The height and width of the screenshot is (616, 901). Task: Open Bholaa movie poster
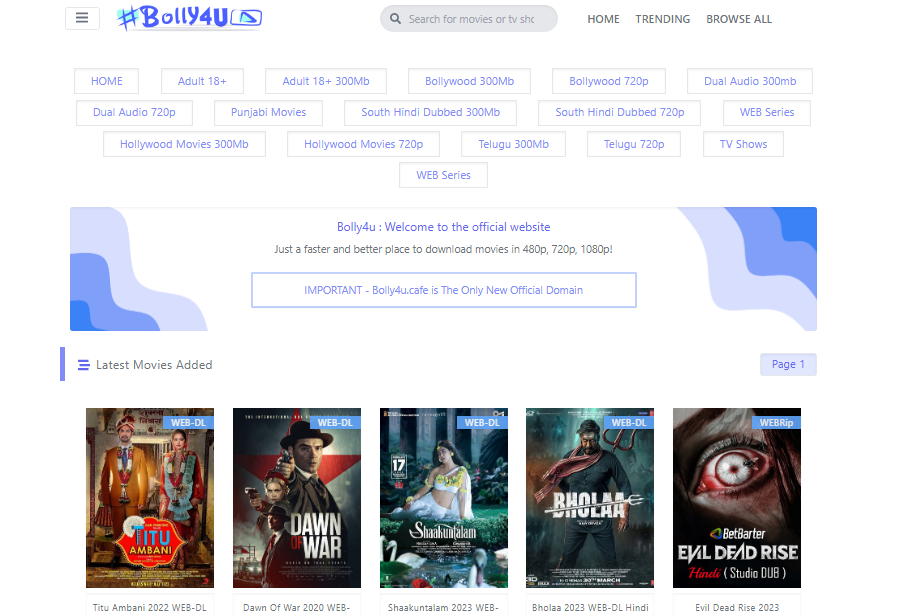point(590,498)
